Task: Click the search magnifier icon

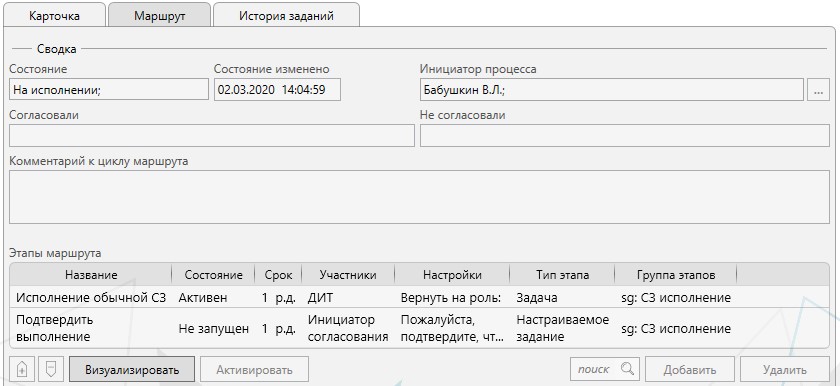Action: coord(628,369)
